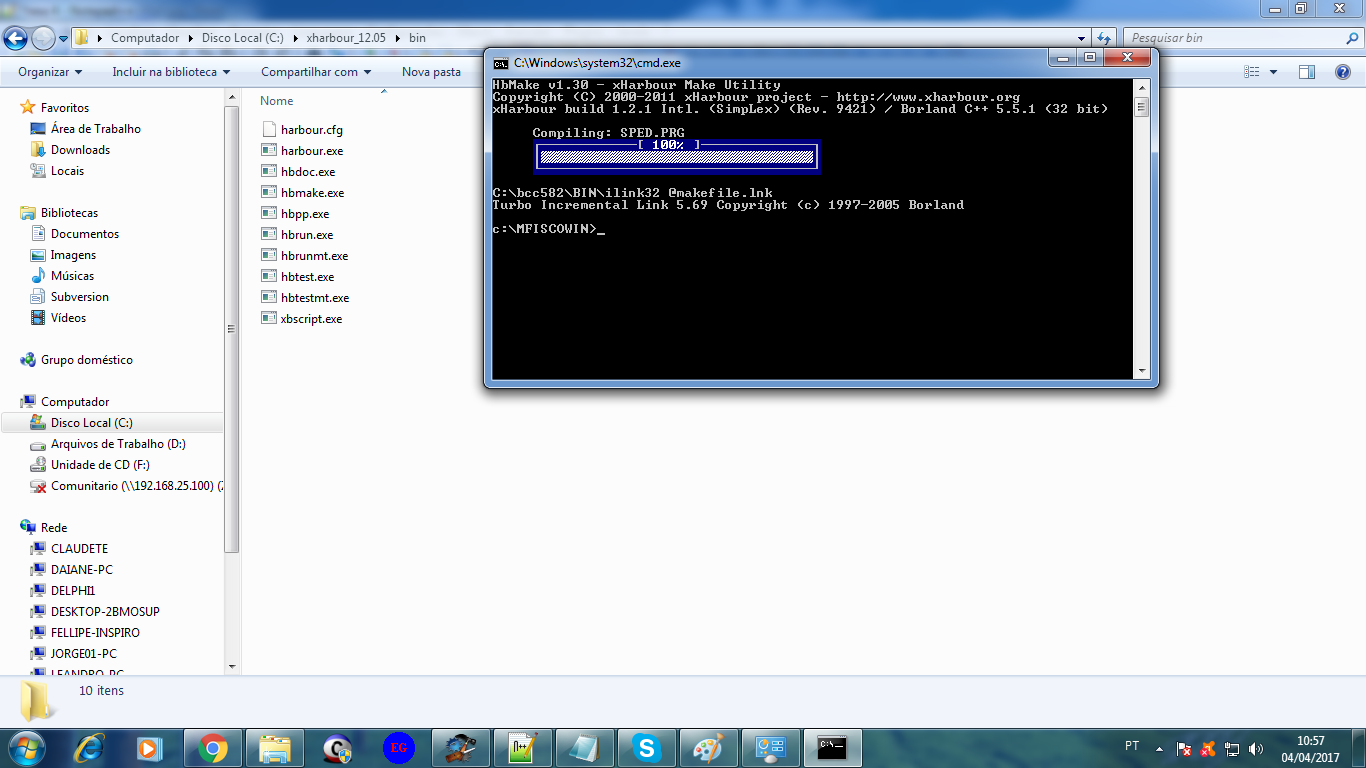The width and height of the screenshot is (1366, 768).
Task: Select the harbour.exe file icon
Action: [268, 150]
